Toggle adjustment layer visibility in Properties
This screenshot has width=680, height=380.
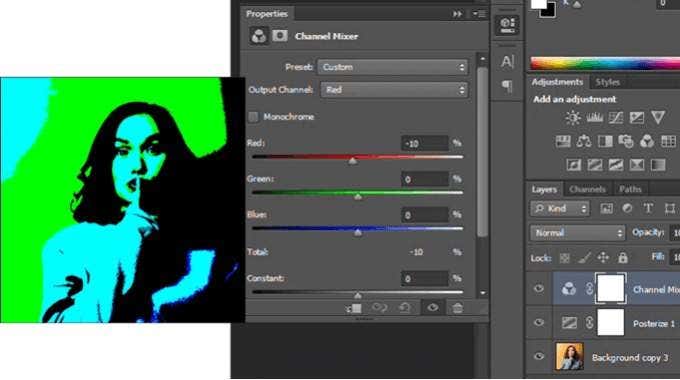pos(432,308)
